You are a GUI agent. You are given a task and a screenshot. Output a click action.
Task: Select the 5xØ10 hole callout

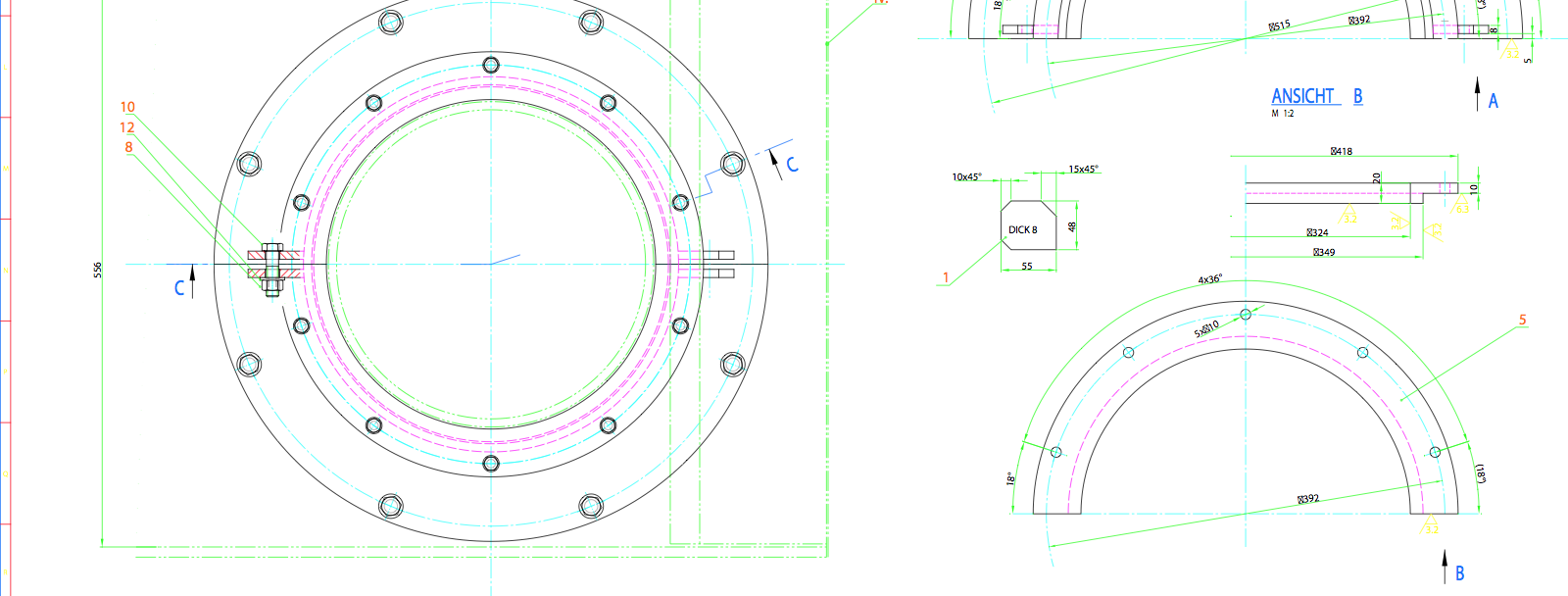[1206, 329]
